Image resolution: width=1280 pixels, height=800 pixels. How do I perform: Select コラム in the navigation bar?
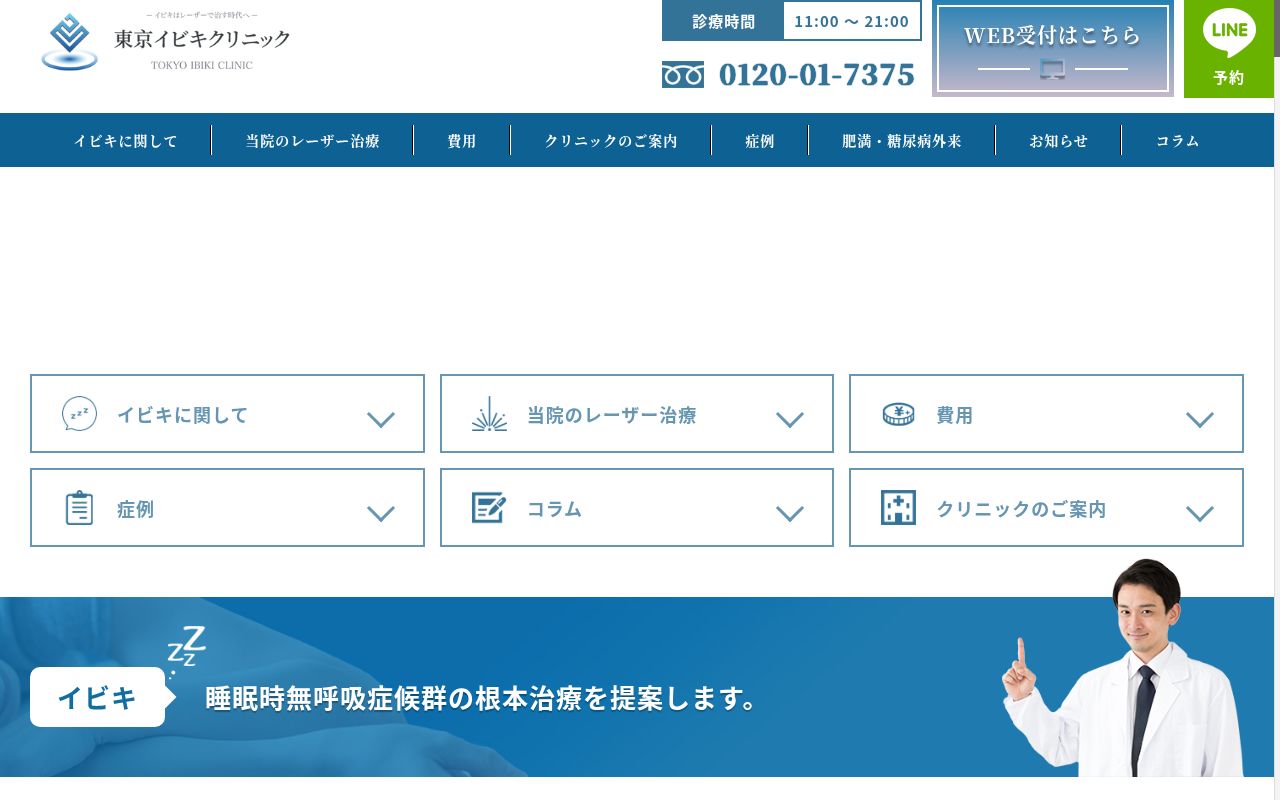point(1178,141)
